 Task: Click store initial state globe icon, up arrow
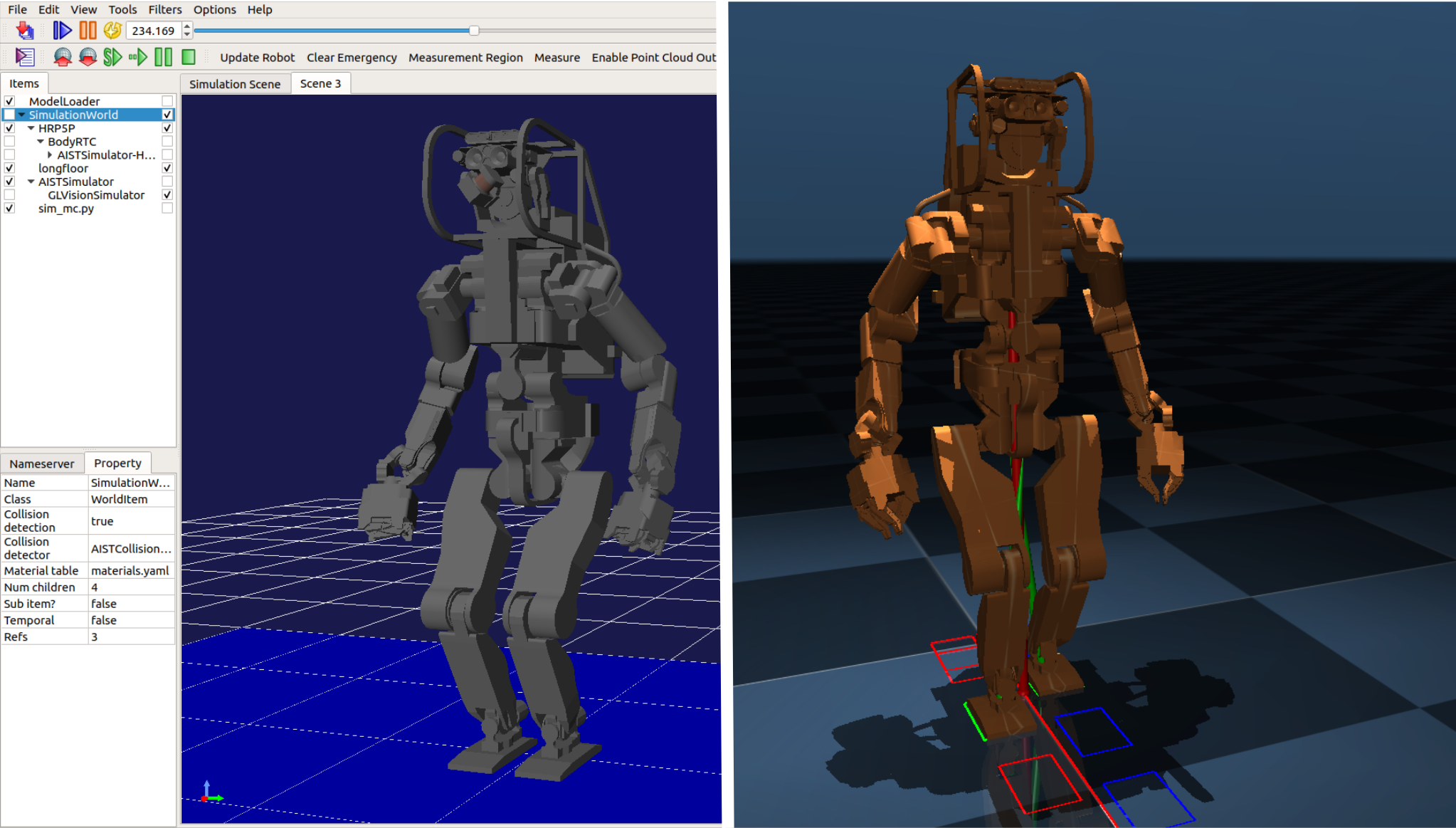tap(63, 57)
